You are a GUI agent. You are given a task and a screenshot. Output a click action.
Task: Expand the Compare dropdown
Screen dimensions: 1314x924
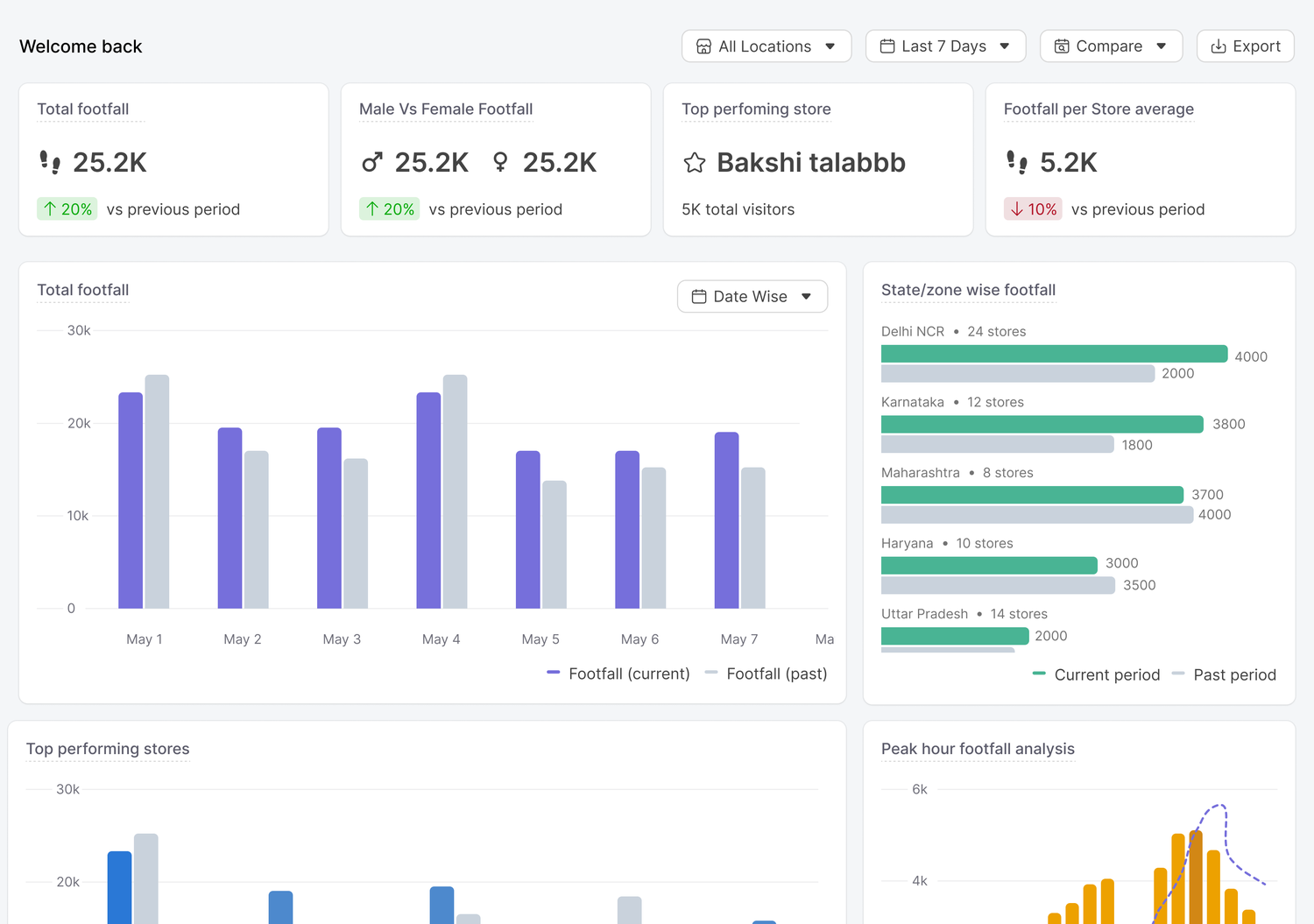click(1111, 46)
